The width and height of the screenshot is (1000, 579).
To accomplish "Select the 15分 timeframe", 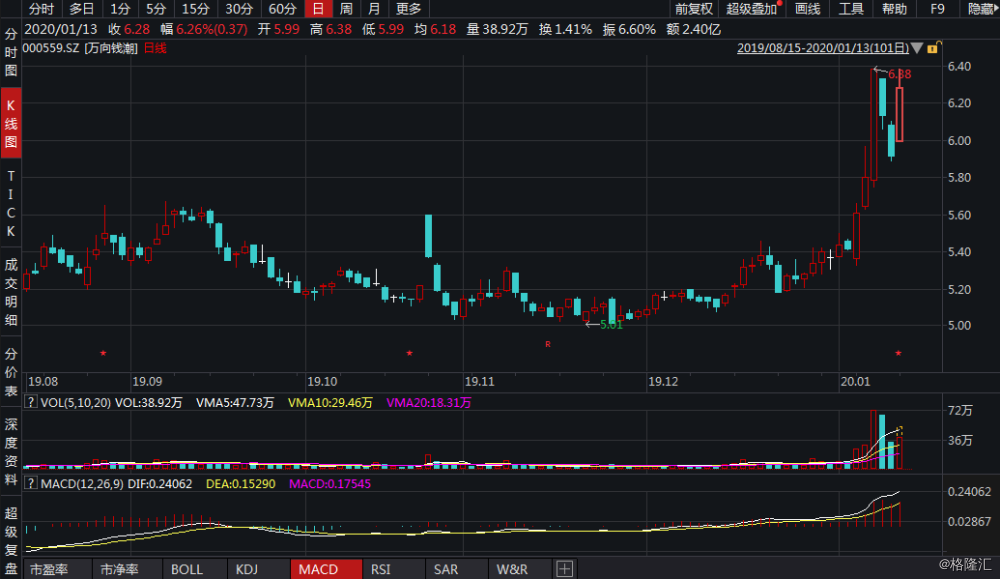I will click(x=195, y=9).
